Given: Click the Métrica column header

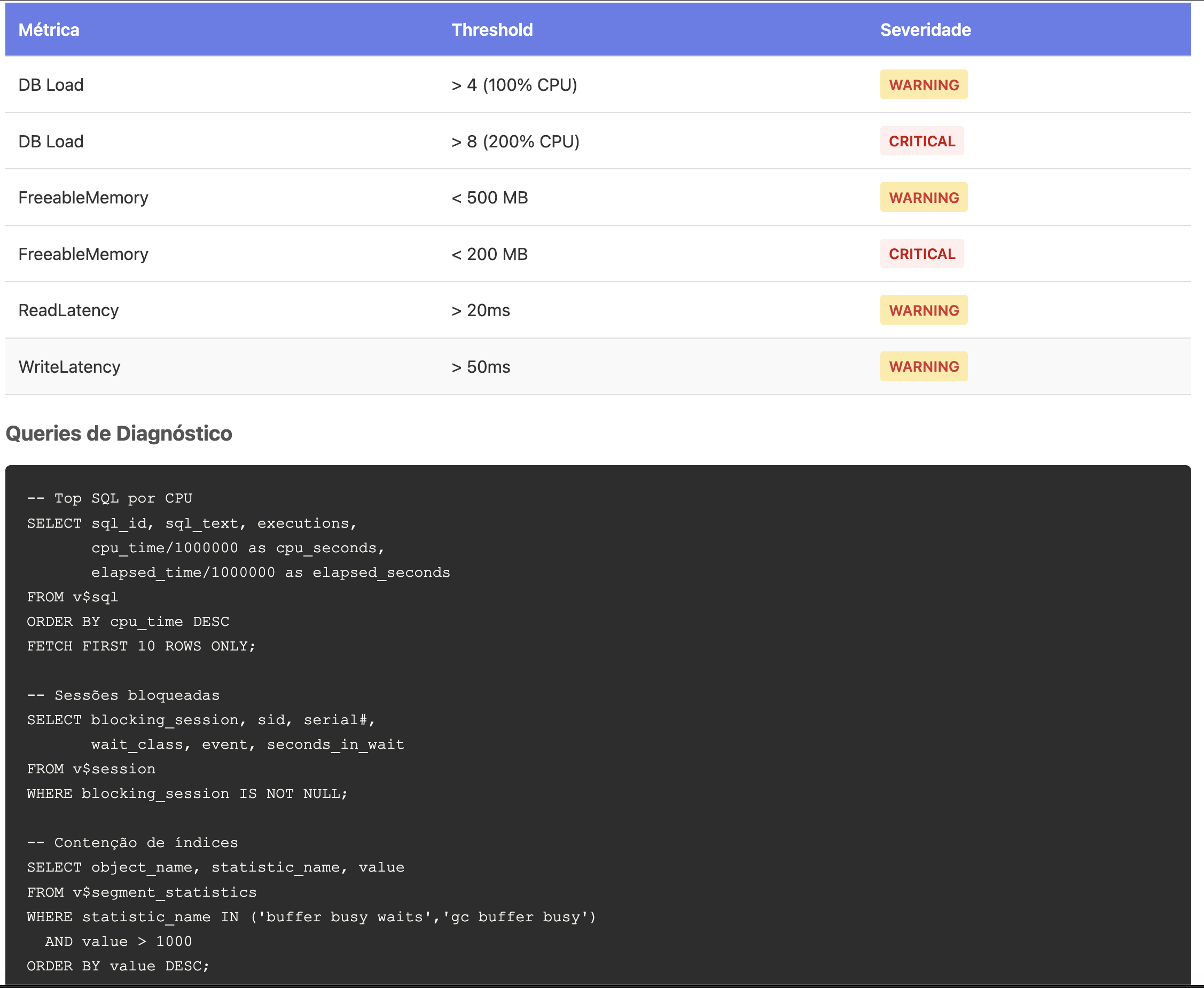Looking at the screenshot, I should (x=49, y=29).
